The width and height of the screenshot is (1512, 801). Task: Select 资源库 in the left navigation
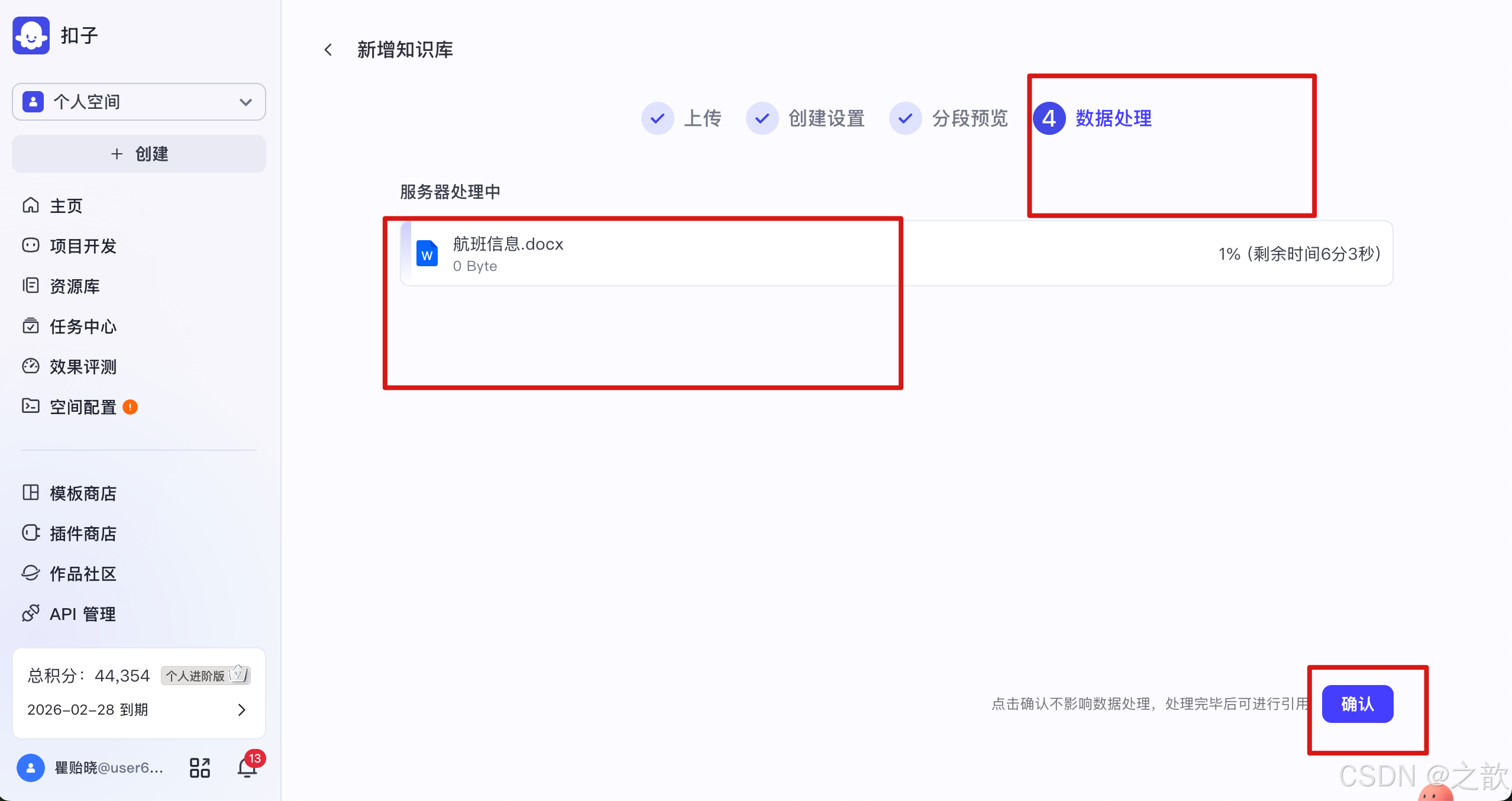[x=75, y=286]
